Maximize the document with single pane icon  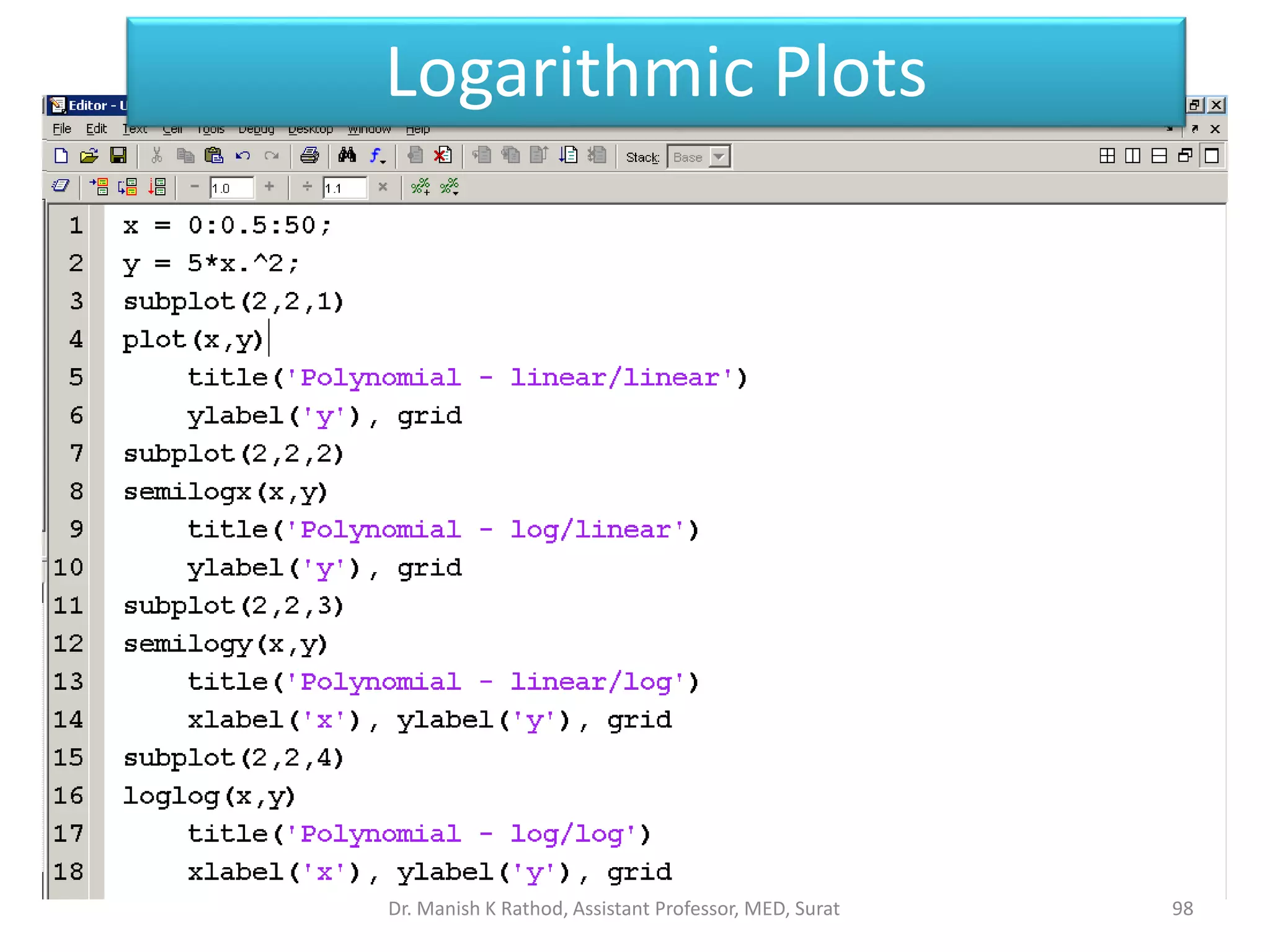tap(1211, 156)
